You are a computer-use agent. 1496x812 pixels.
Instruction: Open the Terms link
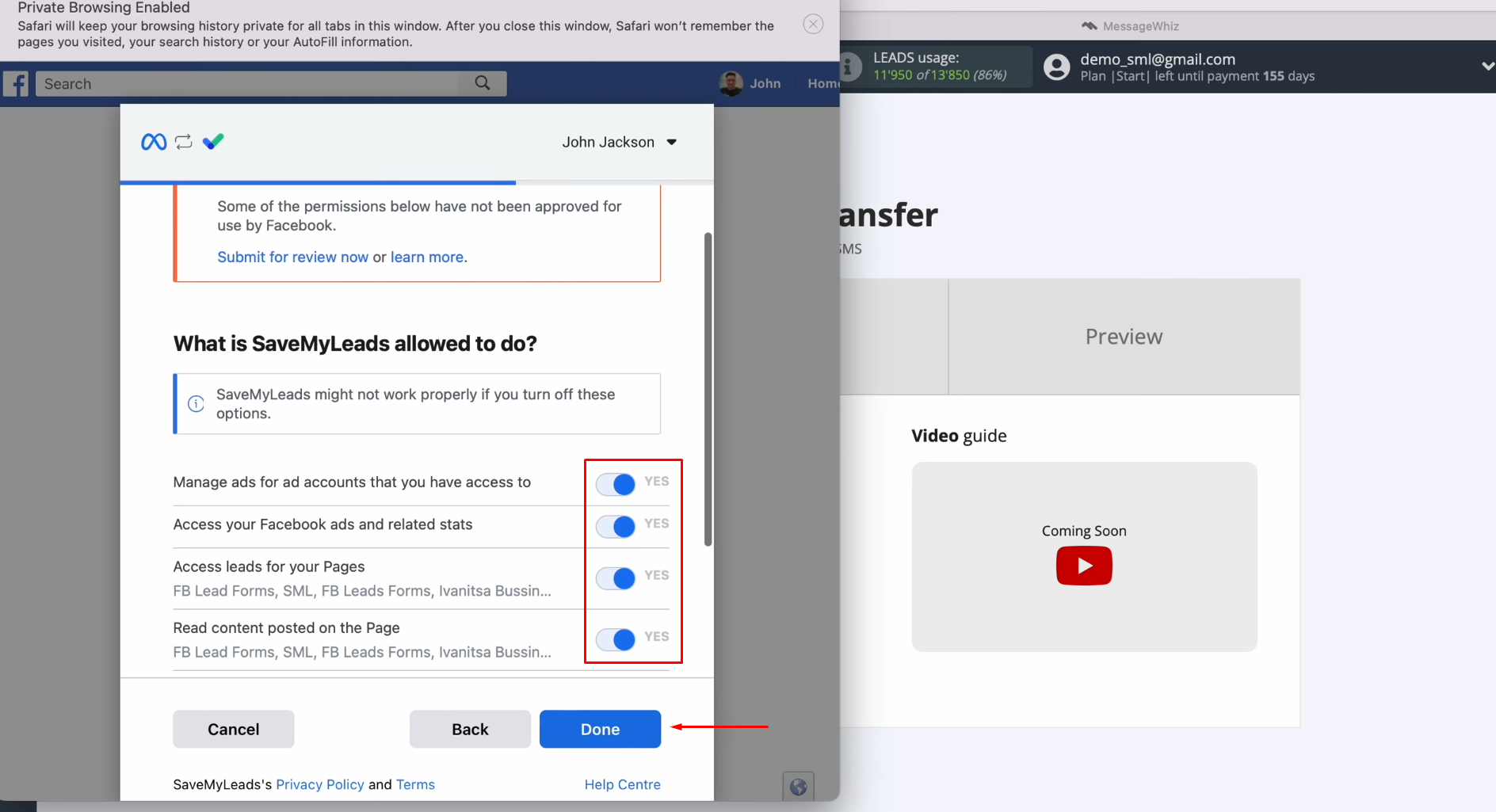(x=415, y=784)
